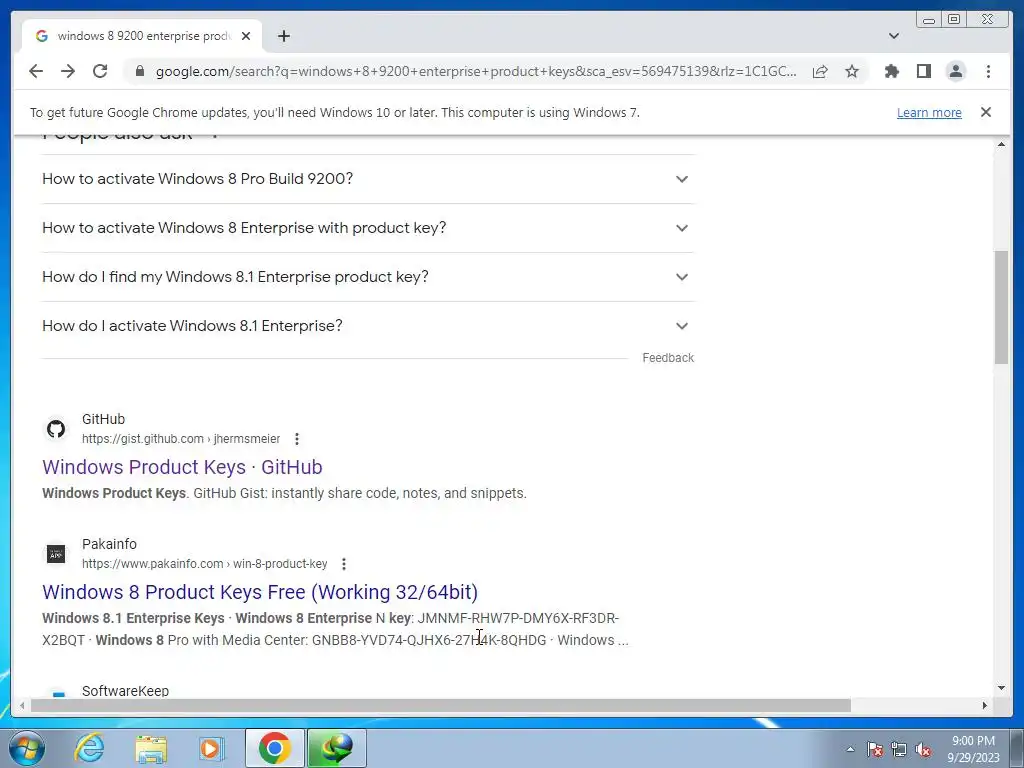Open the Windows Start menu
This screenshot has width=1024, height=768.
(27, 748)
